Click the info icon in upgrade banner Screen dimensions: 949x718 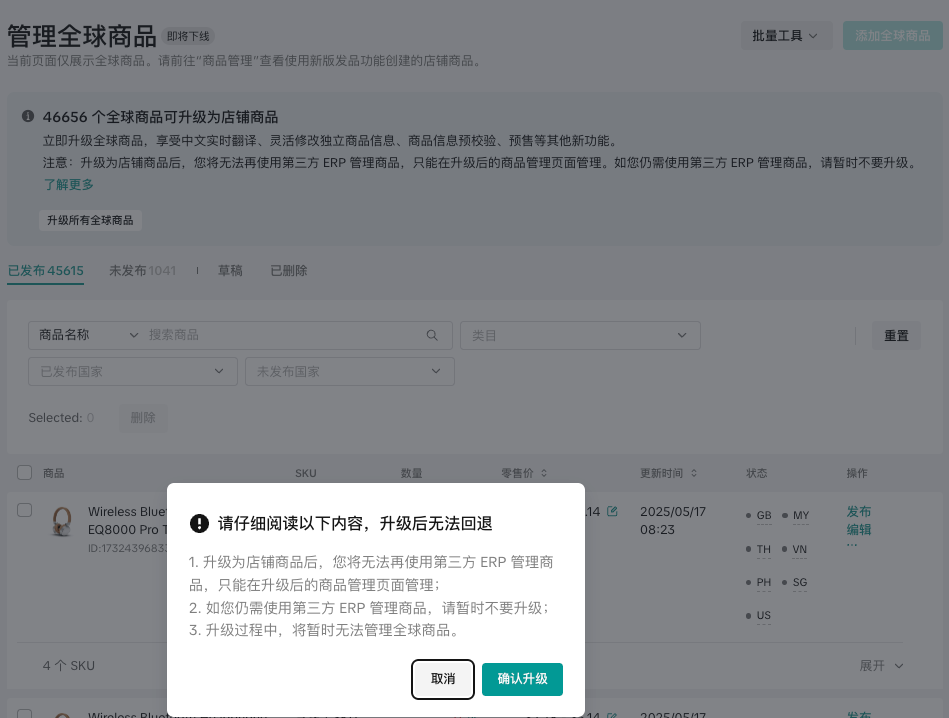pos(28,116)
